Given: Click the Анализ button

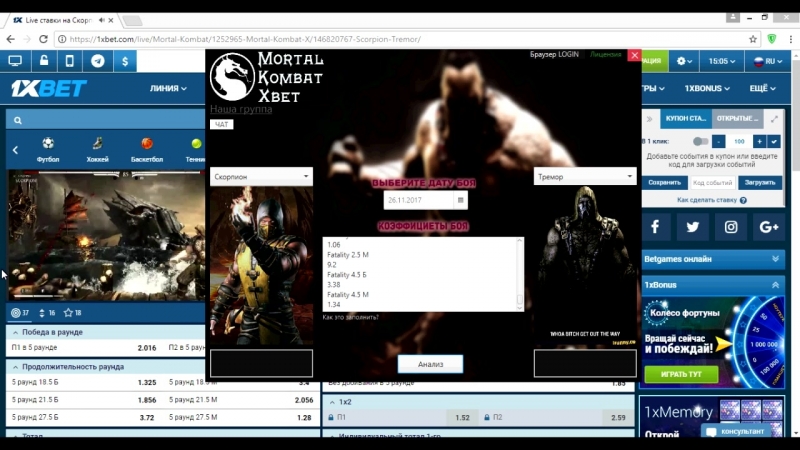Looking at the screenshot, I should 430,364.
